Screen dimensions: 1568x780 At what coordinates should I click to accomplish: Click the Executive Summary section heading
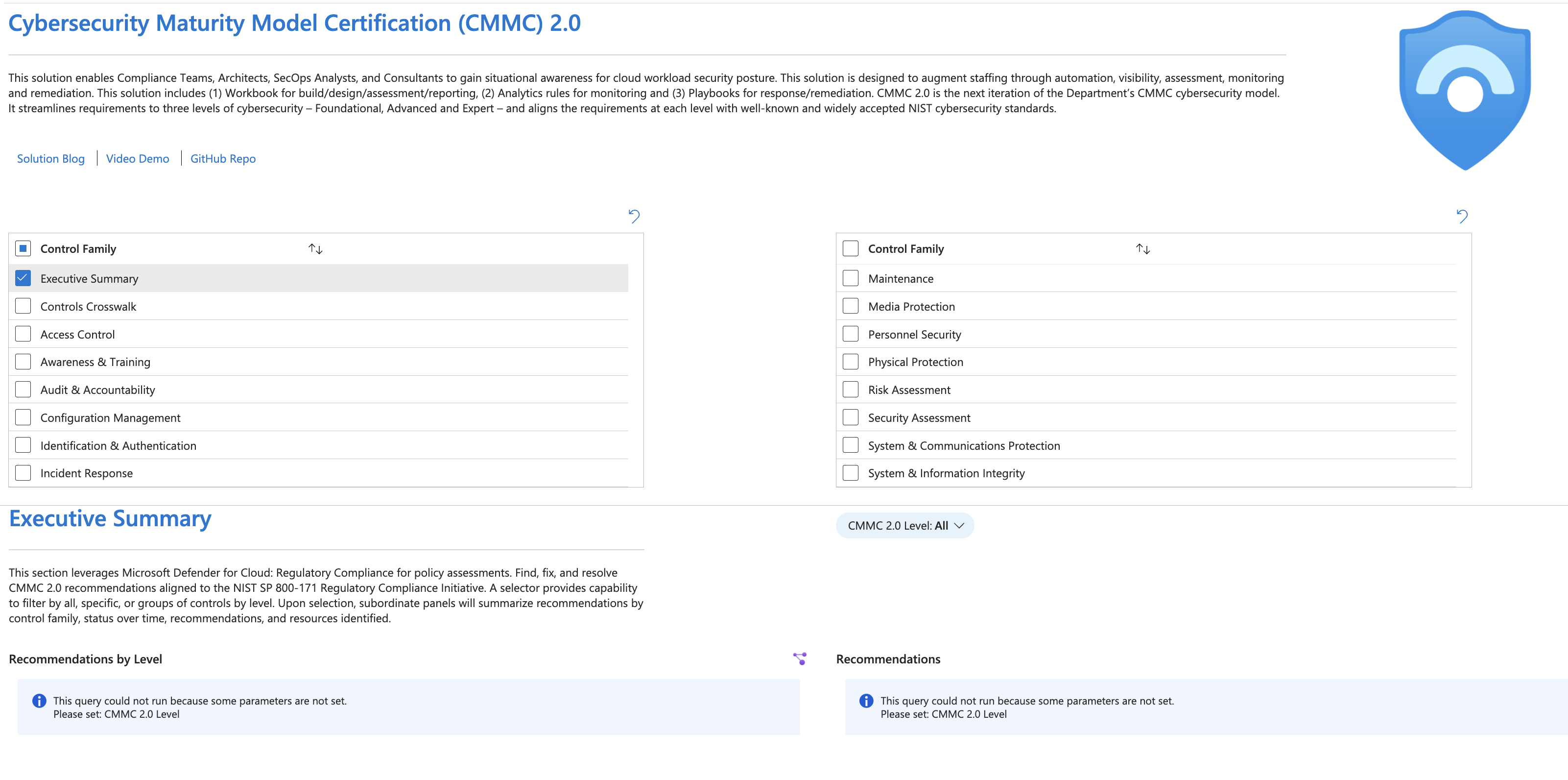pyautogui.click(x=110, y=519)
